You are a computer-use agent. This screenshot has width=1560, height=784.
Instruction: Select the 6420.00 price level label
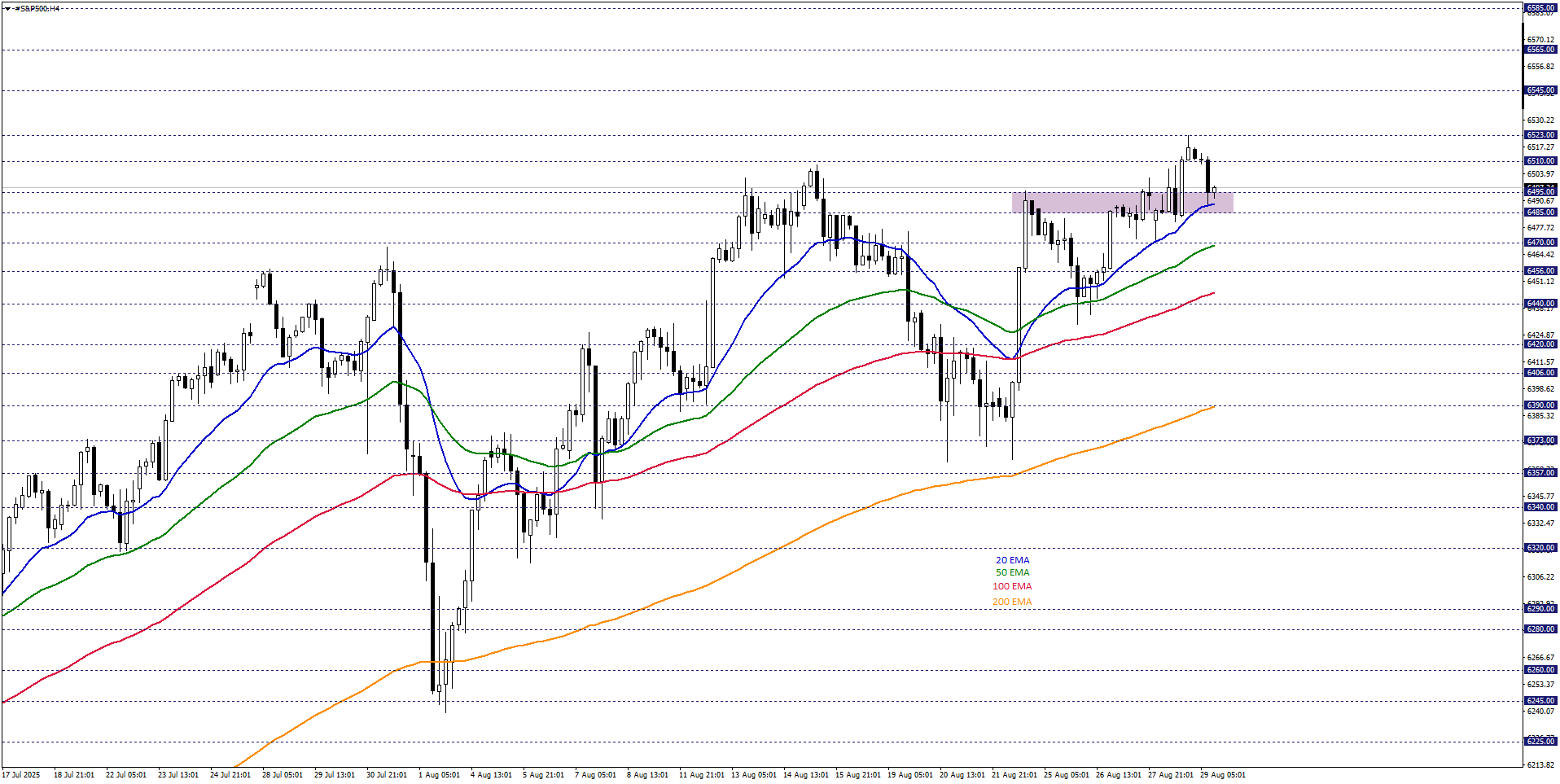(x=1540, y=344)
